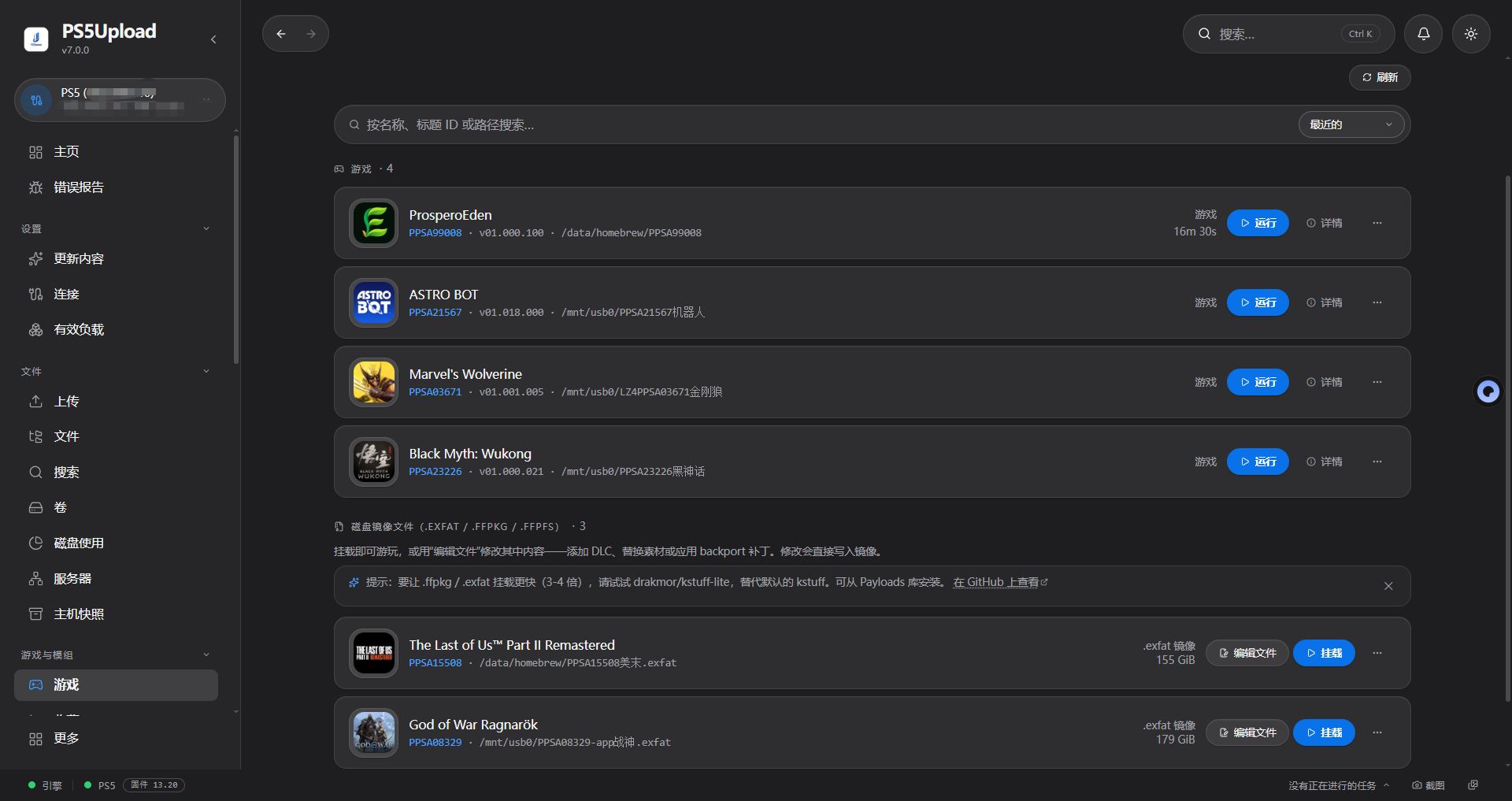This screenshot has width=1512, height=801.
Task: Collapse the 游戏与模组 section chevron
Action: tap(206, 655)
